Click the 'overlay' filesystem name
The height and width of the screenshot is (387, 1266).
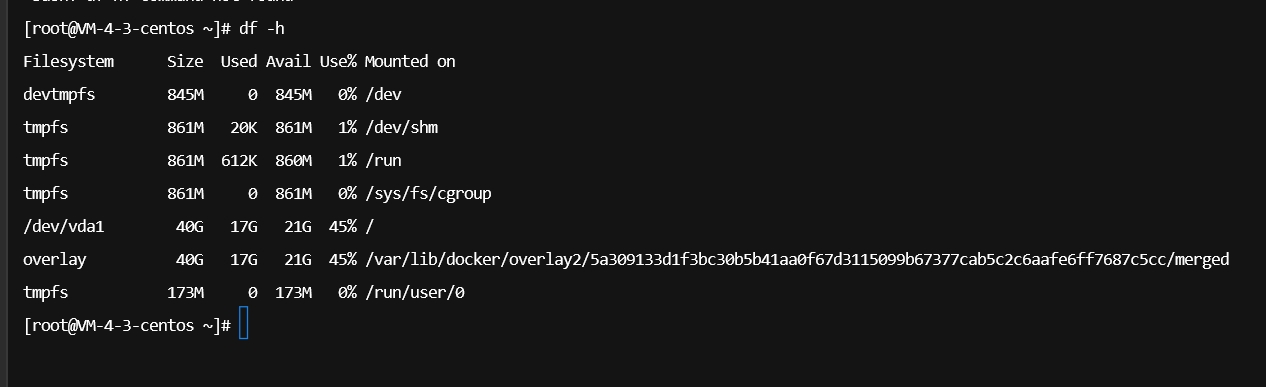coord(54,260)
